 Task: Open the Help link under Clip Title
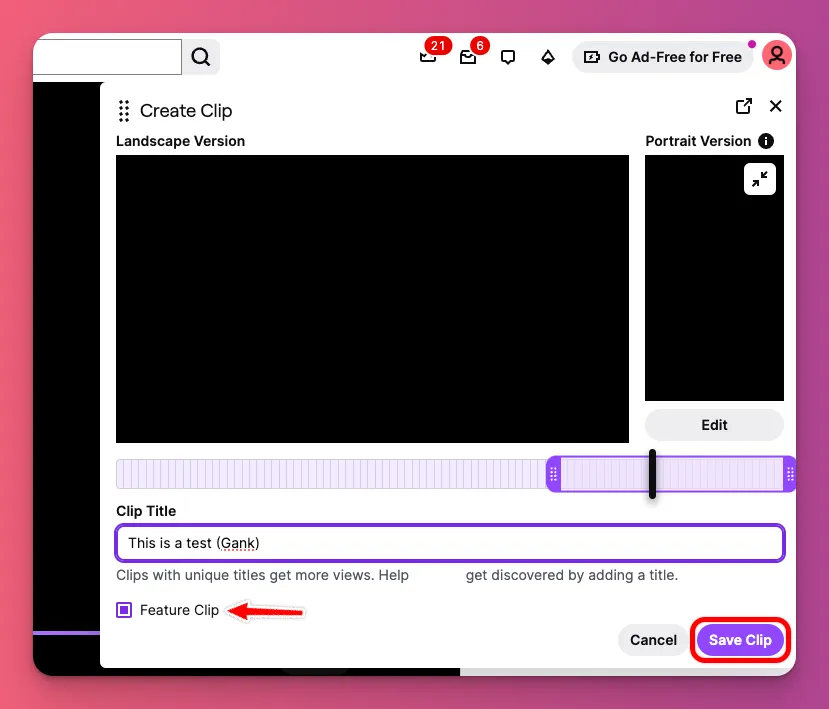(395, 575)
